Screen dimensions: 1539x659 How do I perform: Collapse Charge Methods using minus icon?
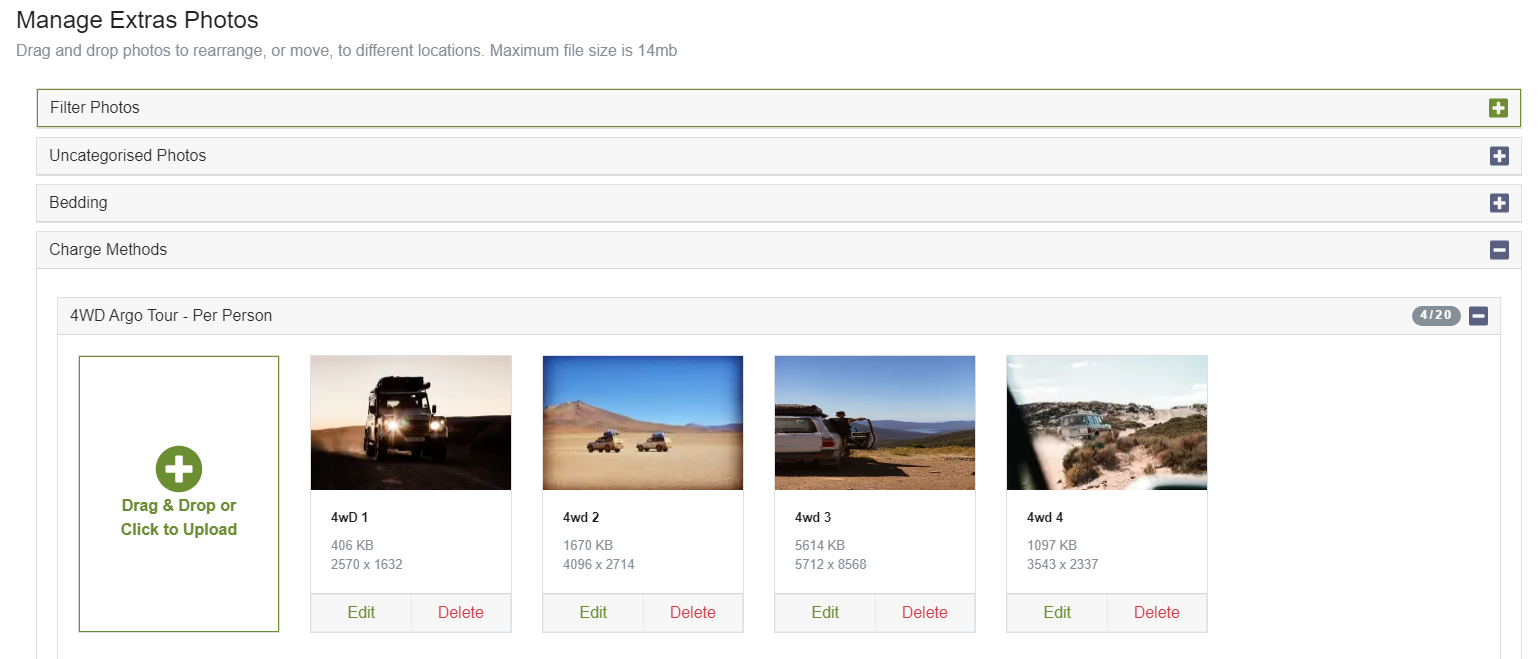click(x=1499, y=250)
